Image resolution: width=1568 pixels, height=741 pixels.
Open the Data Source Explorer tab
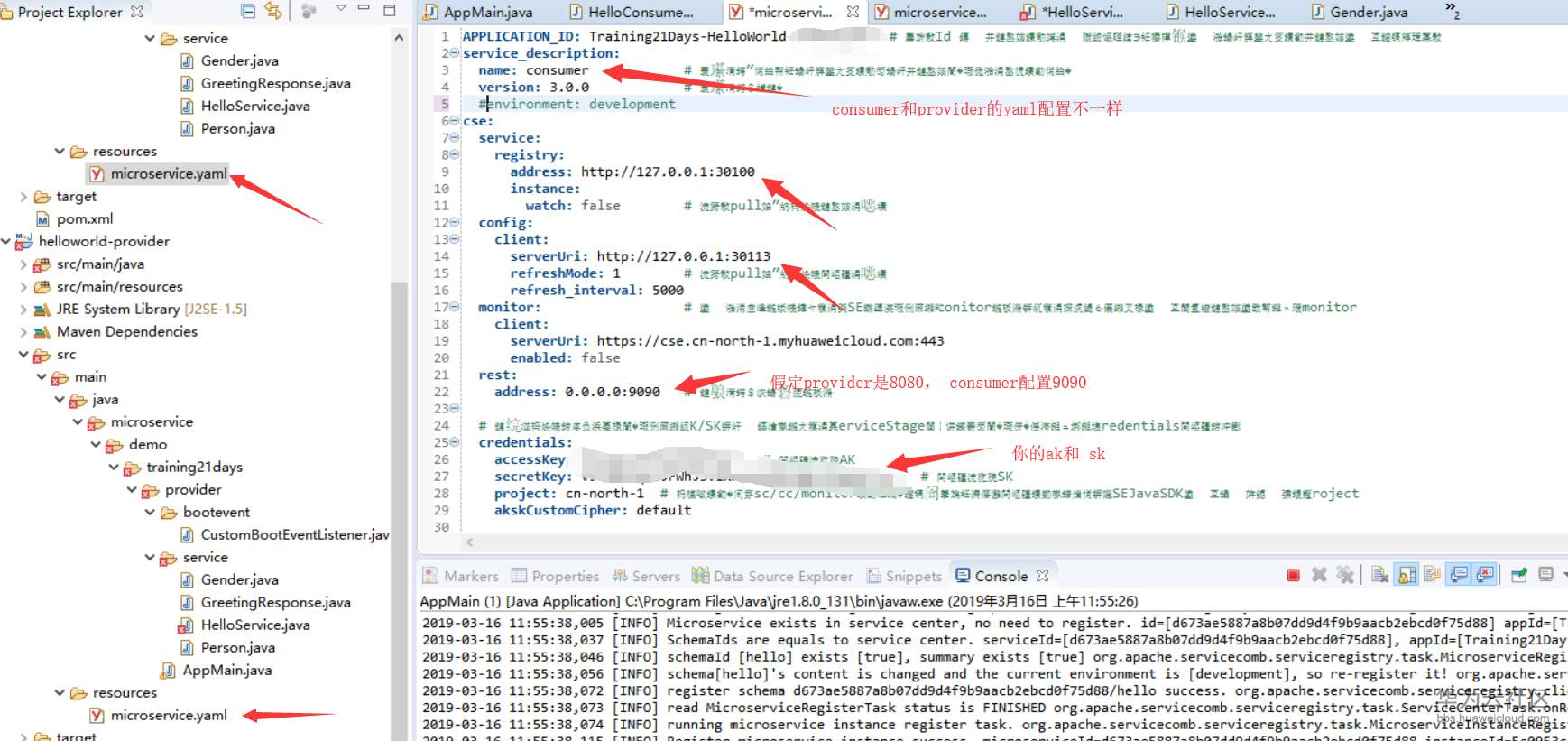point(772,576)
